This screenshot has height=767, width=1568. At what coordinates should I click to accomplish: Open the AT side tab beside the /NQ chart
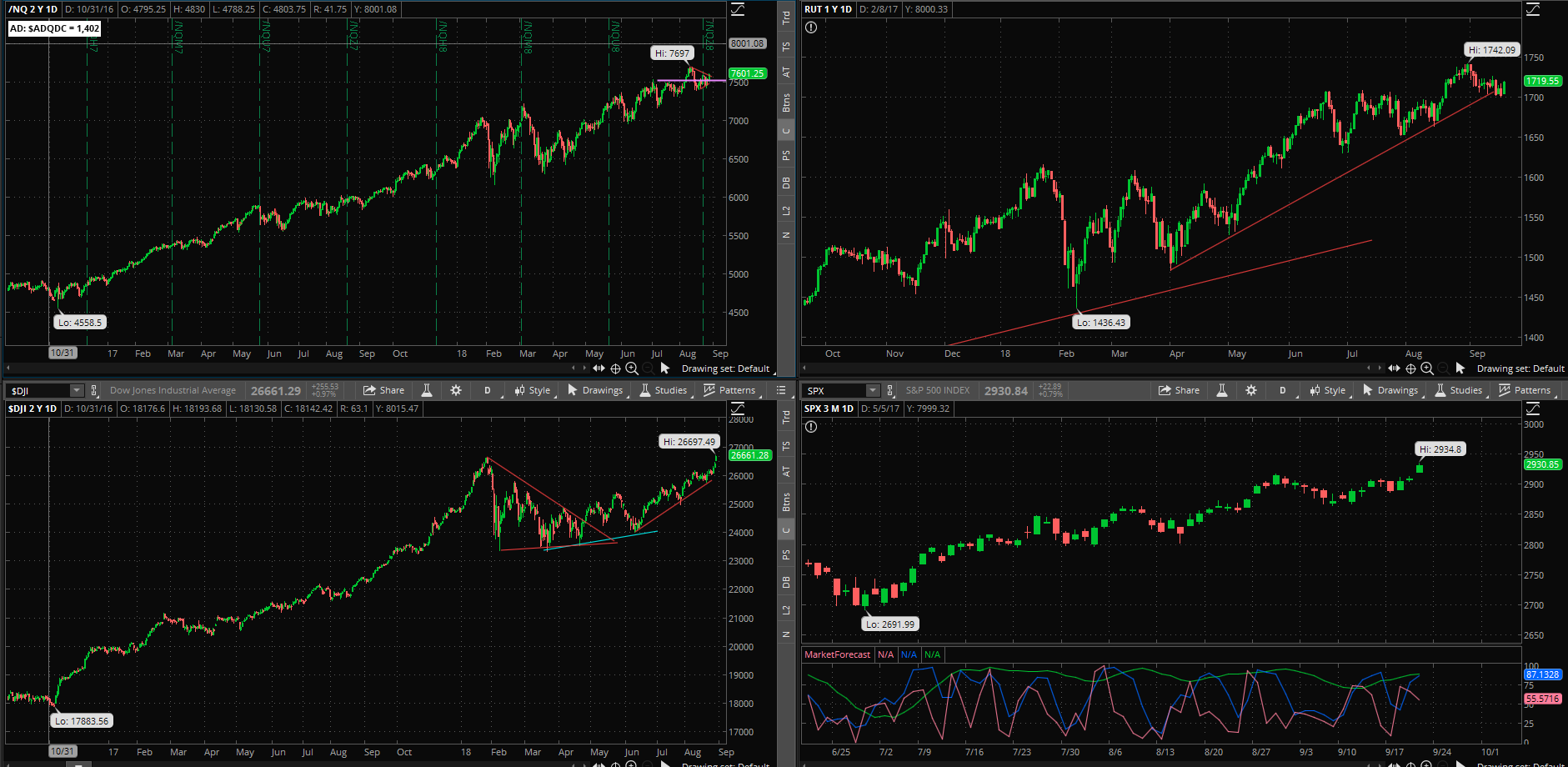coord(786,73)
